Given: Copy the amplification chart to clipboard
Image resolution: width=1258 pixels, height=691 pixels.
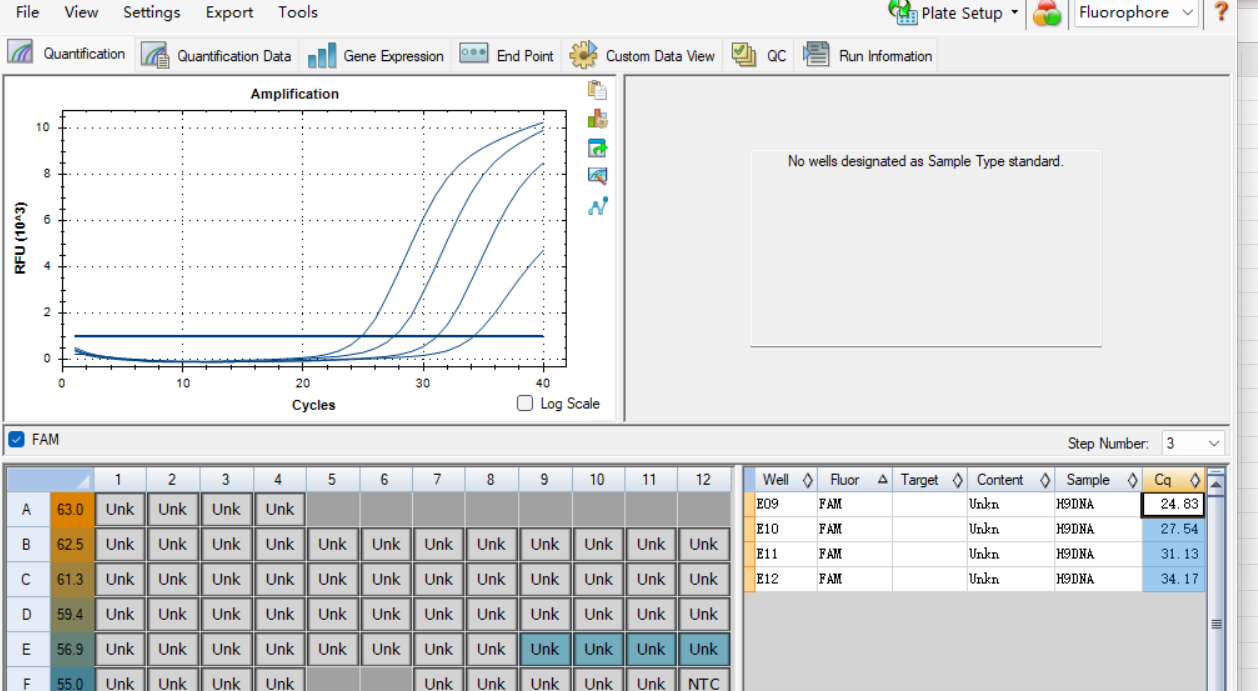Looking at the screenshot, I should coord(597,90).
